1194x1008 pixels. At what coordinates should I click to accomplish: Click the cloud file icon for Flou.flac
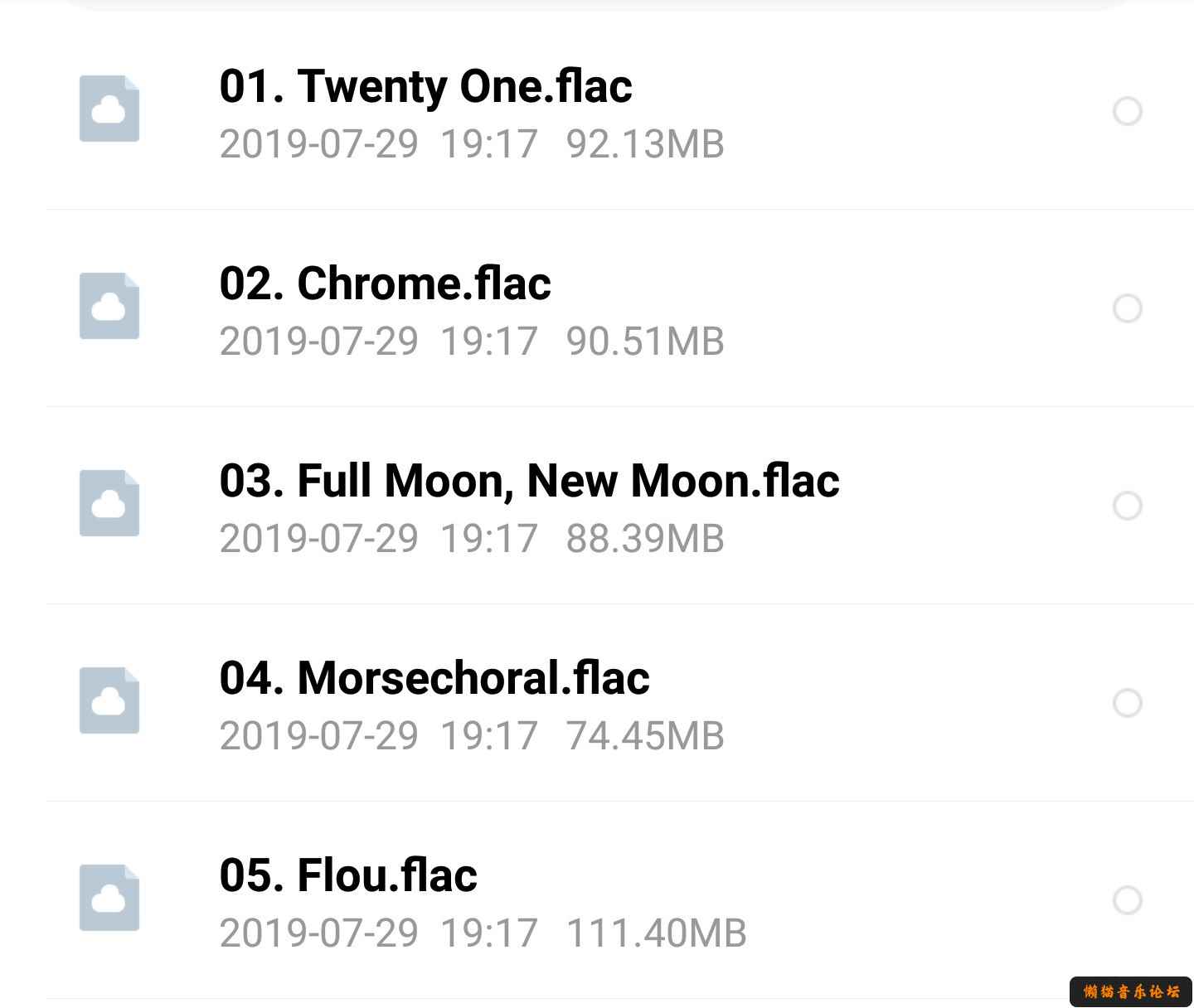coord(109,898)
